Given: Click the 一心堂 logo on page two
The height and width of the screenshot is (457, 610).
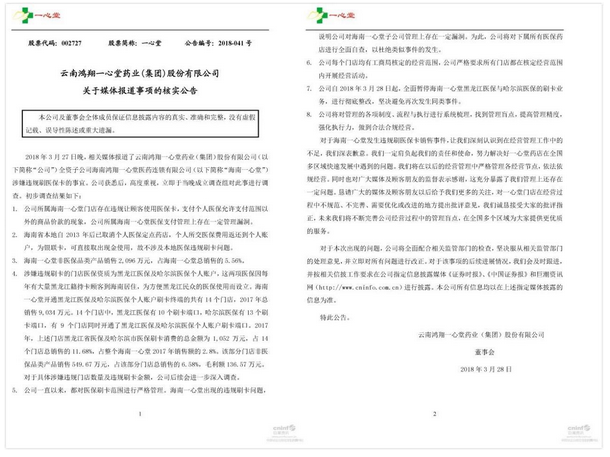Looking at the screenshot, I should [331, 16].
